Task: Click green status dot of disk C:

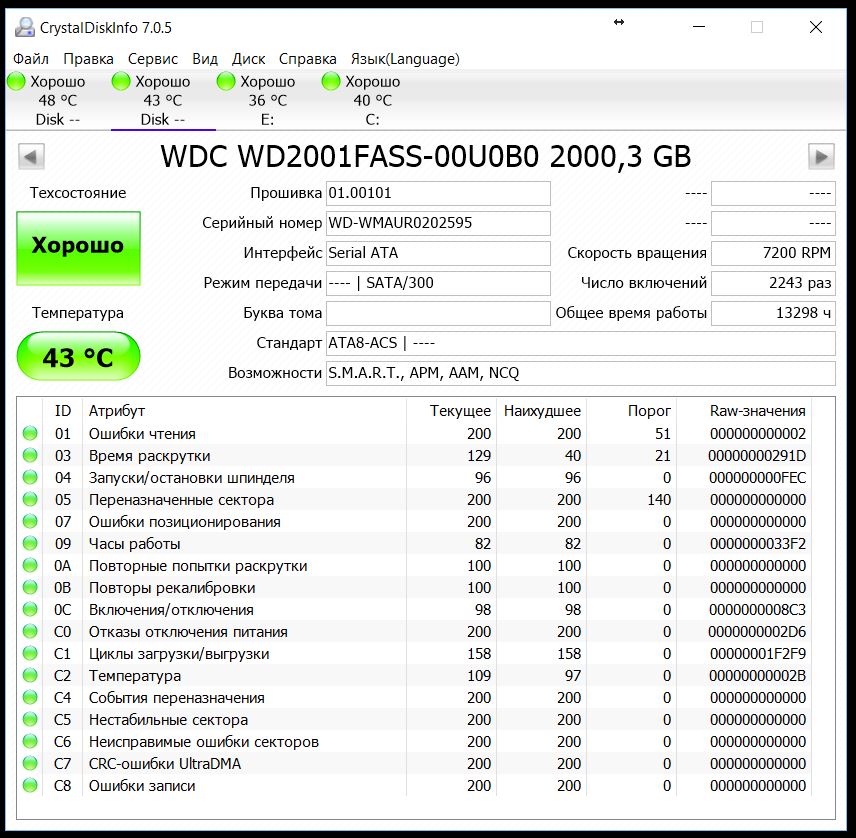Action: (x=331, y=81)
